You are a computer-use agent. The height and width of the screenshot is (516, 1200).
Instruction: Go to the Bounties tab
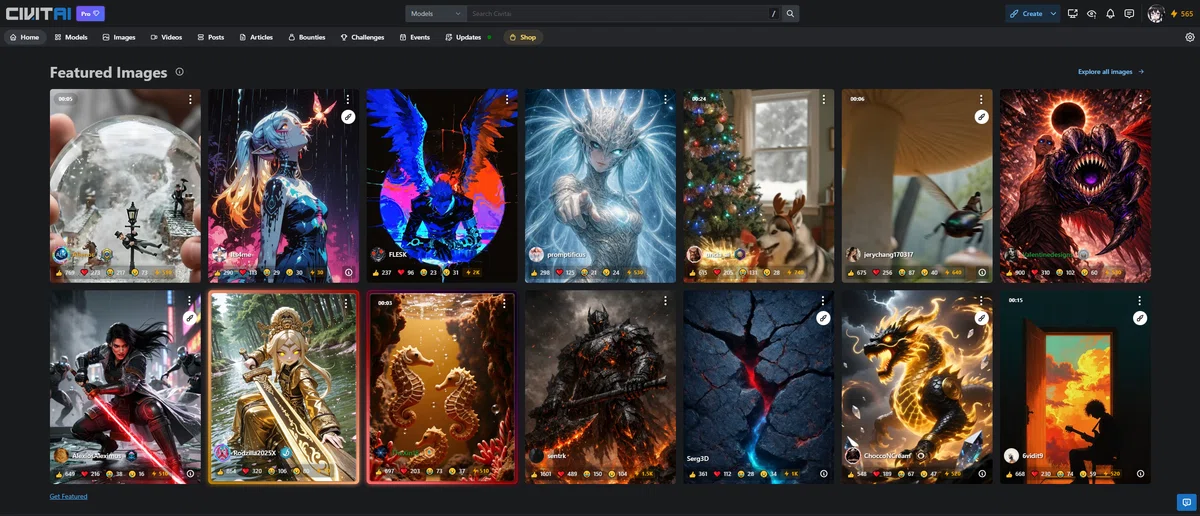point(307,37)
